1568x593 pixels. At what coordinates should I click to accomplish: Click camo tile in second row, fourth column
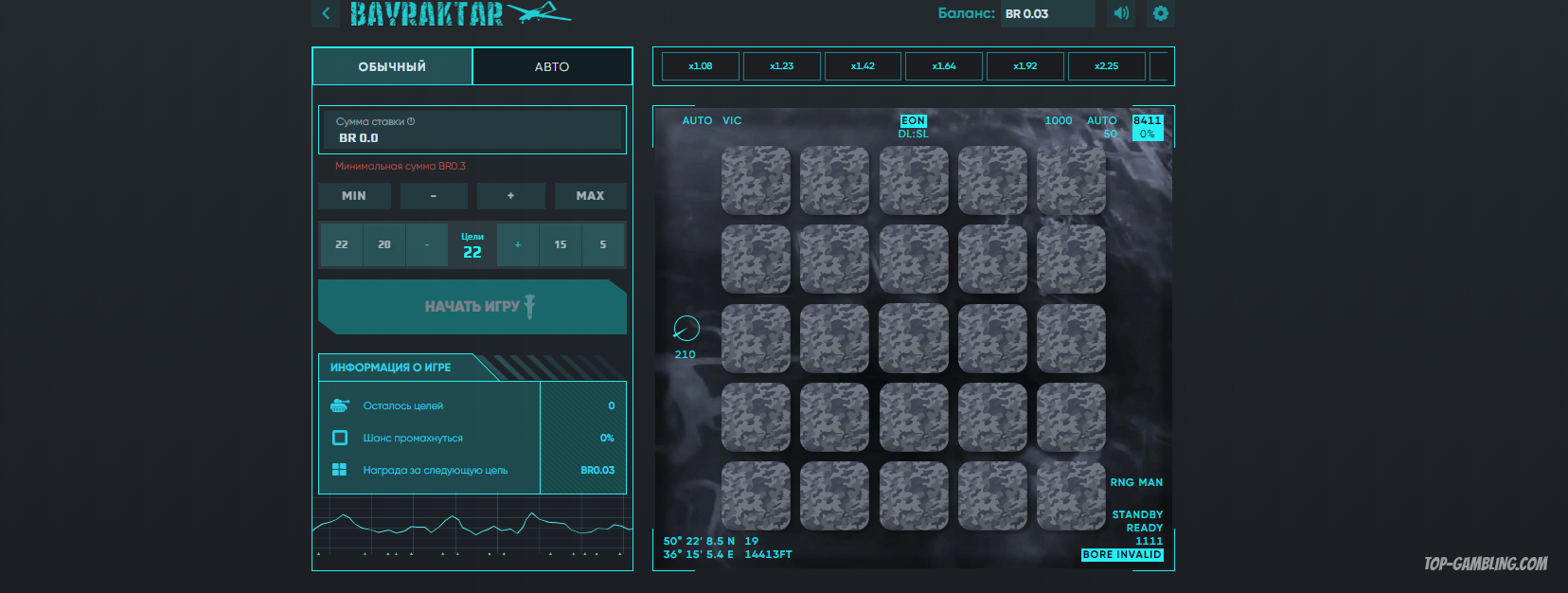point(992,259)
